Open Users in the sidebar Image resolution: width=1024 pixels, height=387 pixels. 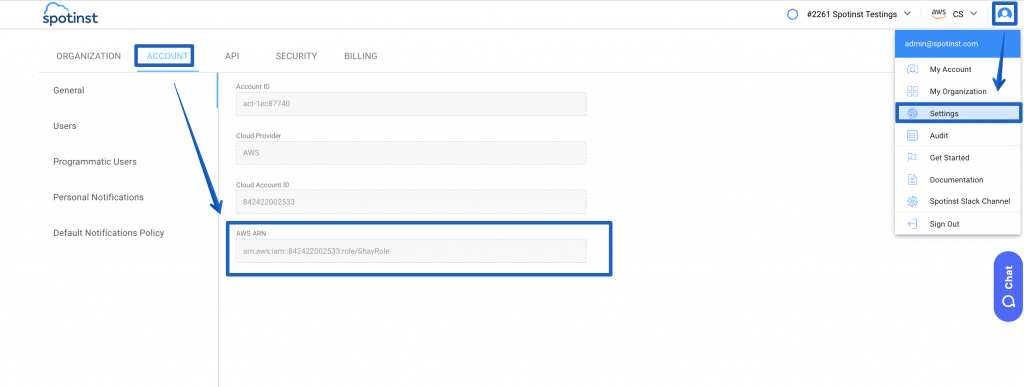(x=65, y=126)
